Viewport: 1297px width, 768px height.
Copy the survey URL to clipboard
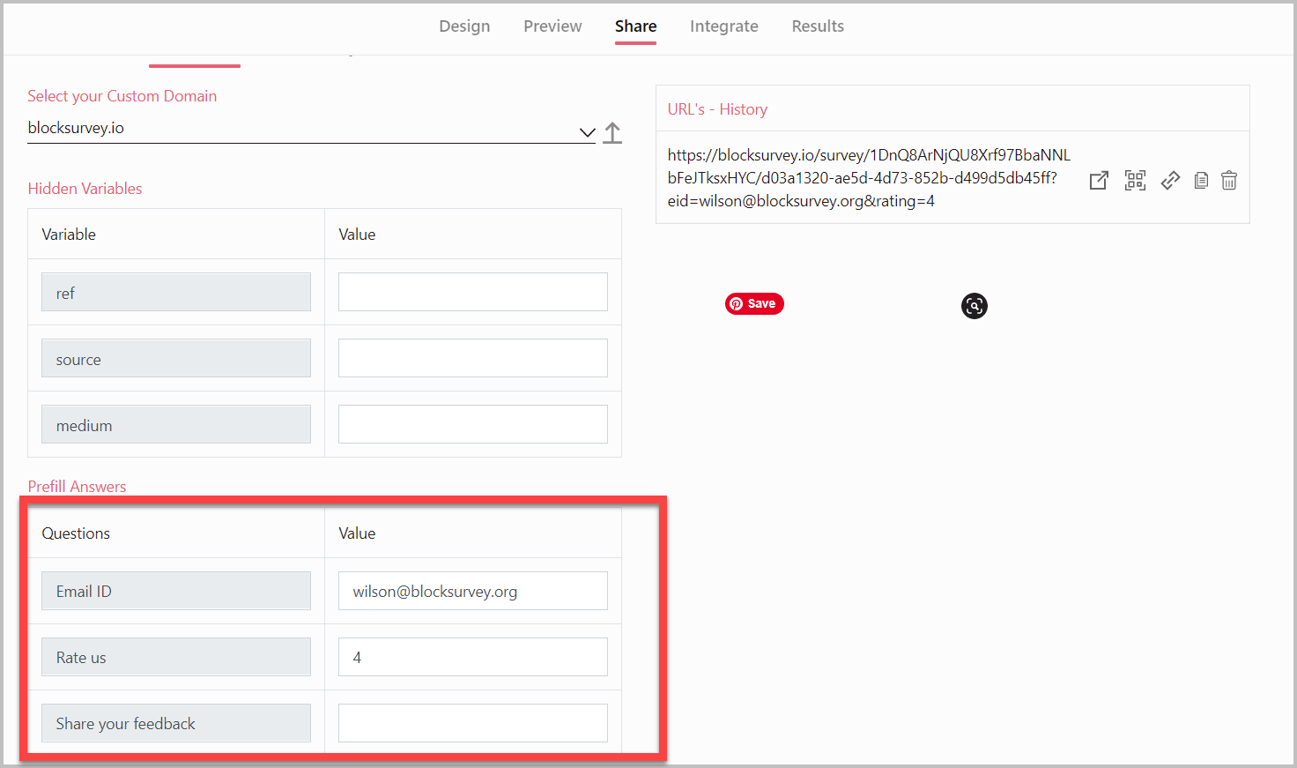point(1201,180)
